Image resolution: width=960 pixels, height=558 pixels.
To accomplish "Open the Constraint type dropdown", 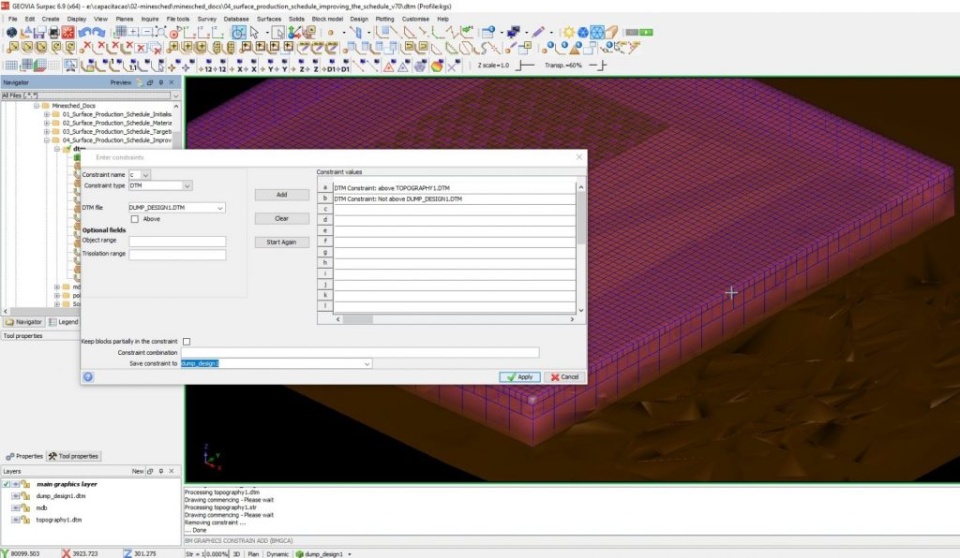I will (187, 186).
